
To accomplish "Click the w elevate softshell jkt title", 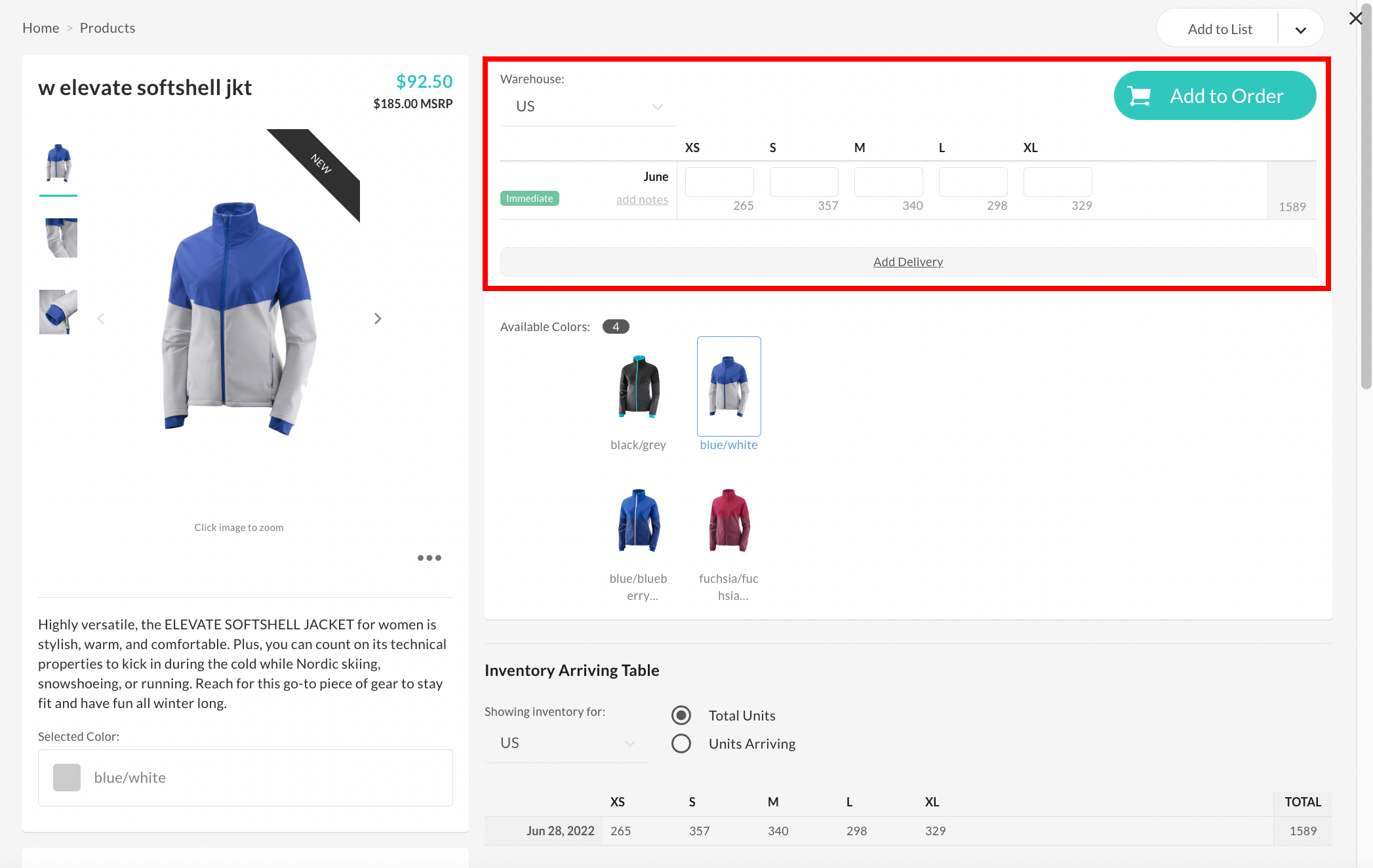I will pyautogui.click(x=145, y=87).
